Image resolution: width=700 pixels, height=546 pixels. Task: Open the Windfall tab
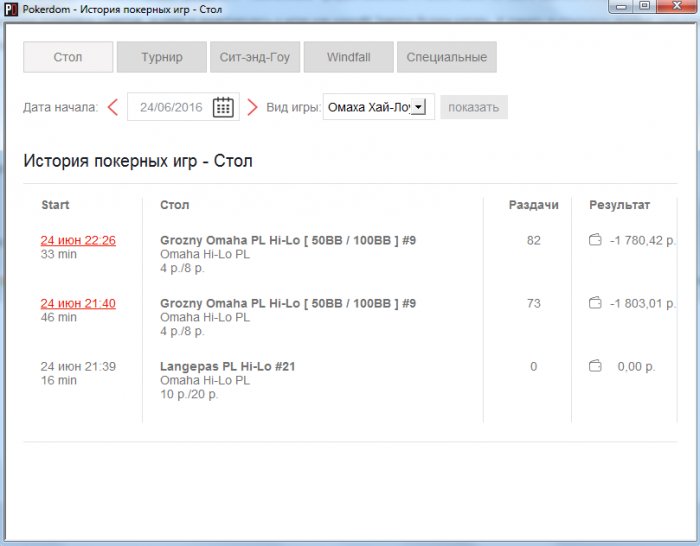(349, 57)
